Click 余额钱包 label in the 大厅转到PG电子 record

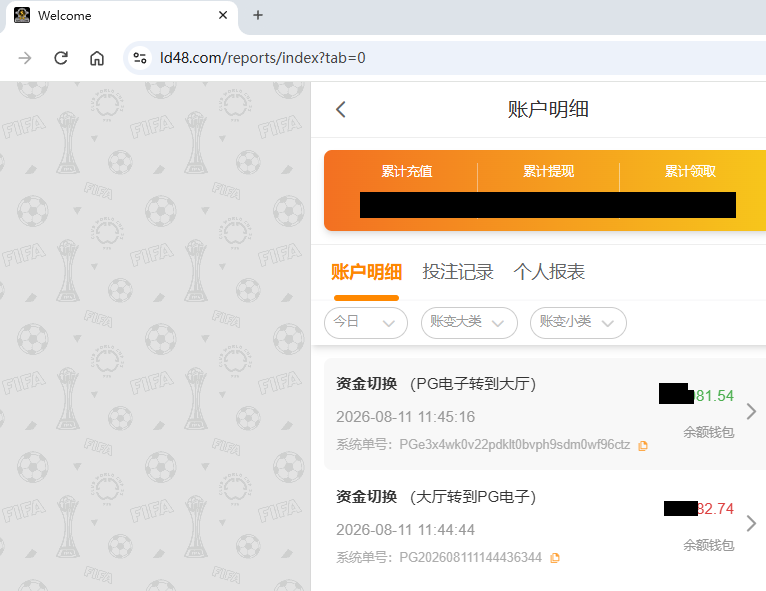point(708,545)
